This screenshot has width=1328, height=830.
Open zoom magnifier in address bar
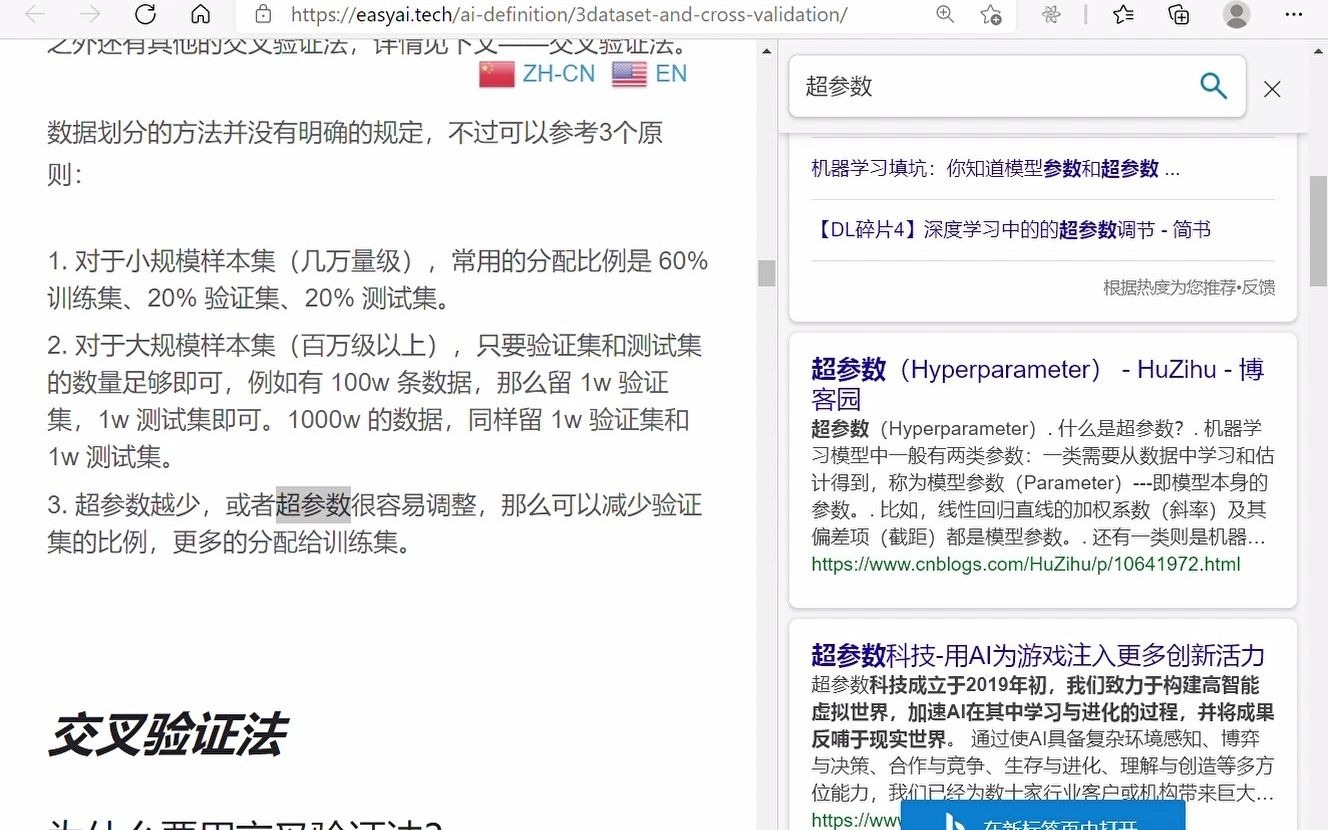[x=944, y=14]
